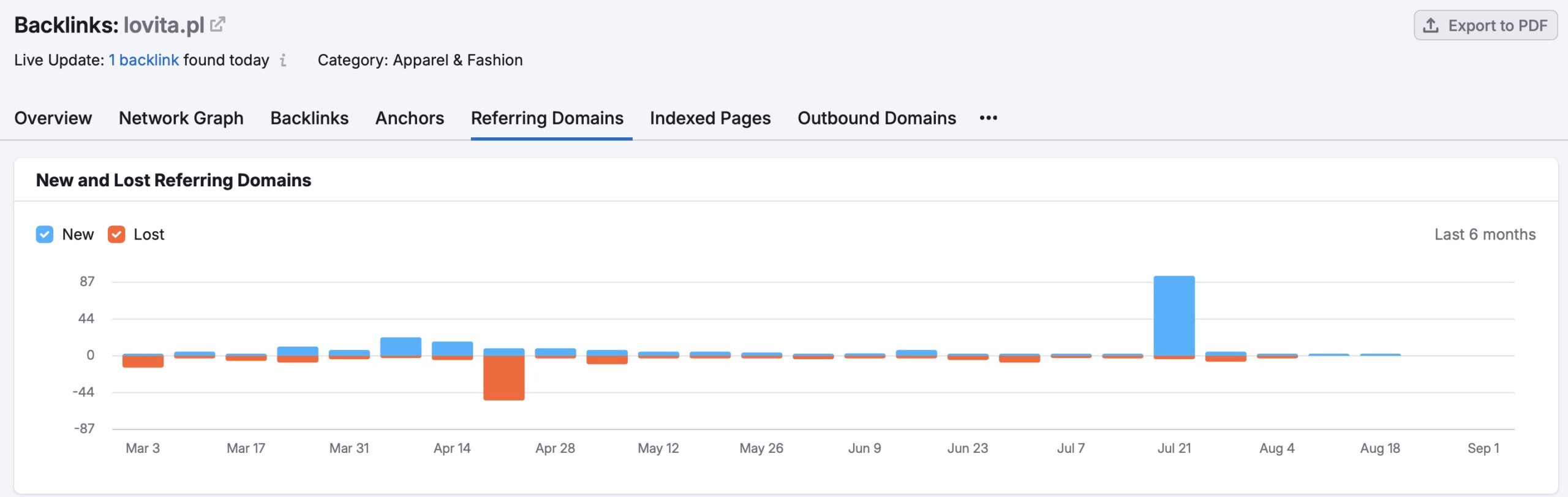Click the Mar 3 axis label
The height and width of the screenshot is (497, 1568).
click(x=143, y=448)
